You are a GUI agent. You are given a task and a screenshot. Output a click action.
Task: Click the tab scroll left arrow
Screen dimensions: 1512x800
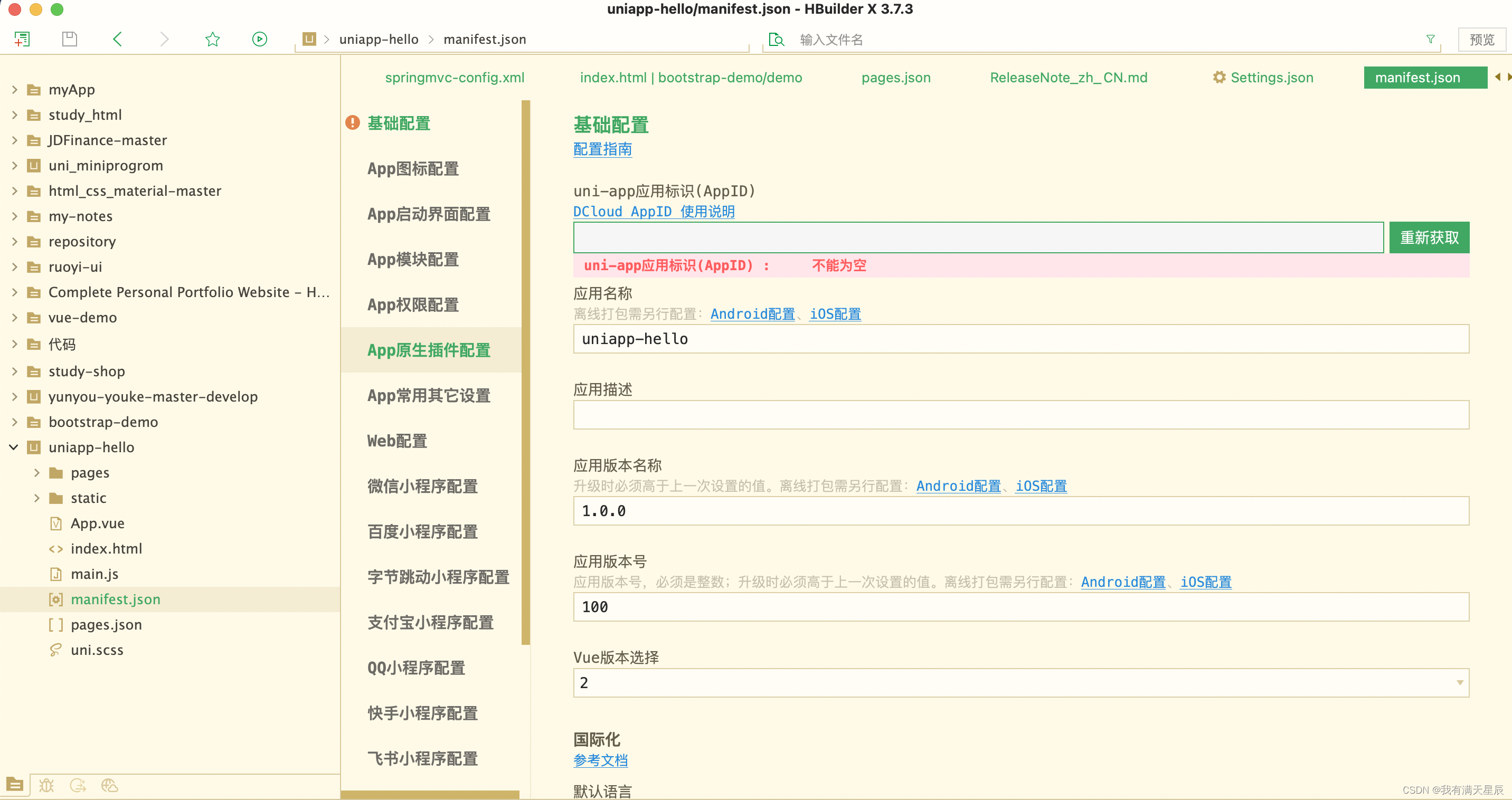[x=1497, y=77]
